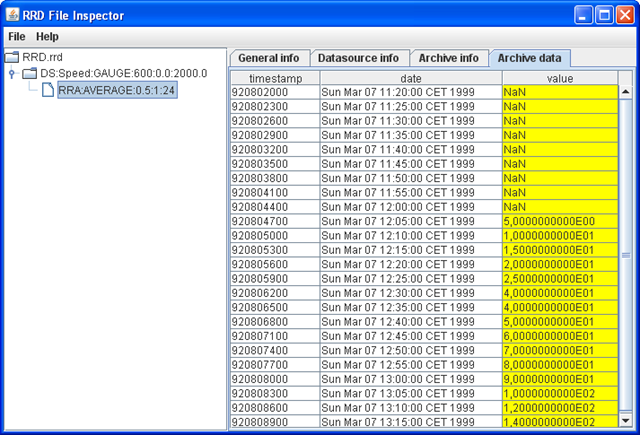Click date cell Sun Mar 07 11:35:00 CET 1999
Viewport: 640px width, 435px height.
coord(411,135)
